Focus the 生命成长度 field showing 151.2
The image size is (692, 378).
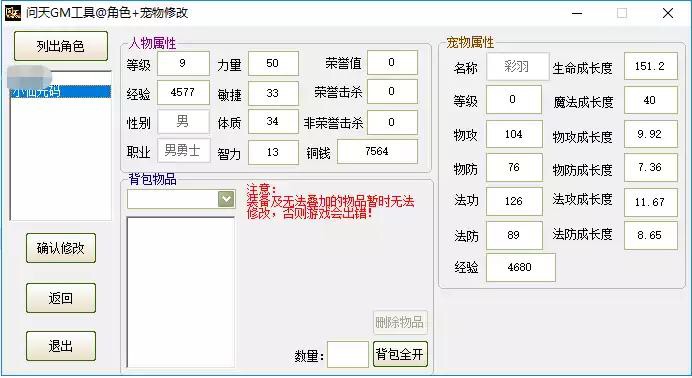tap(651, 66)
